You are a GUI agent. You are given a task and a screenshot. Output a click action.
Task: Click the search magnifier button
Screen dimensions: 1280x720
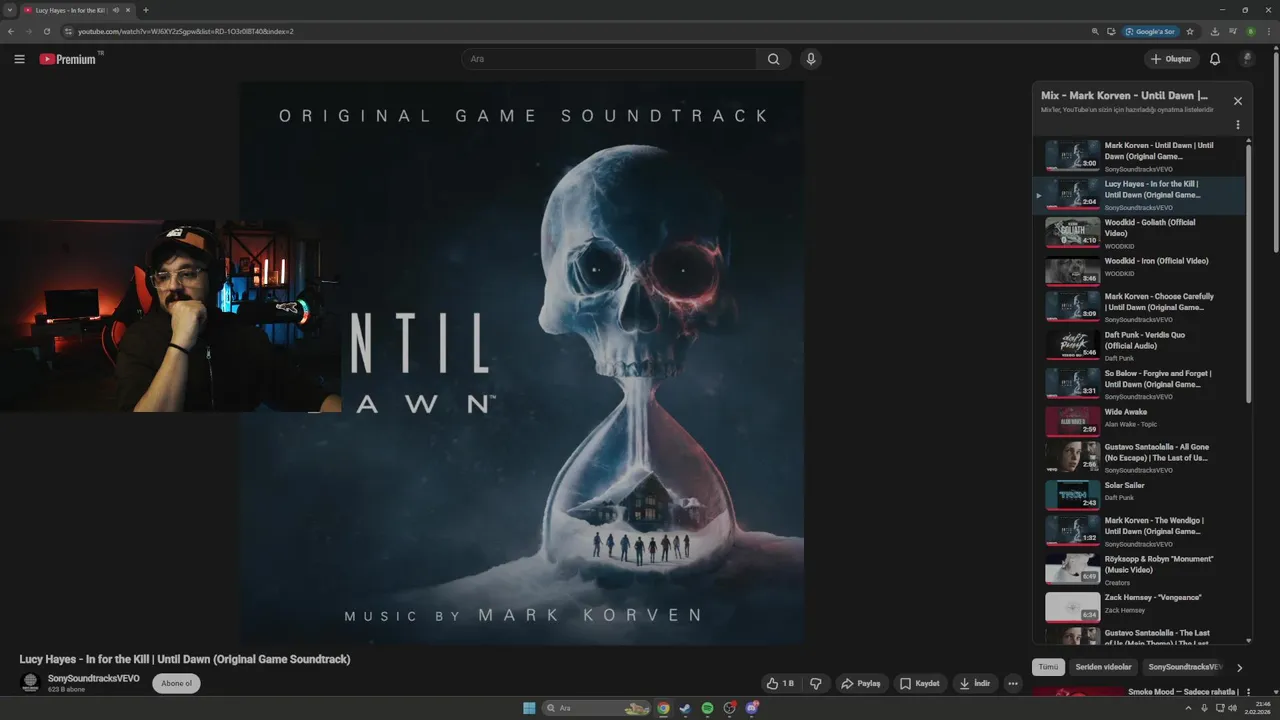point(773,59)
